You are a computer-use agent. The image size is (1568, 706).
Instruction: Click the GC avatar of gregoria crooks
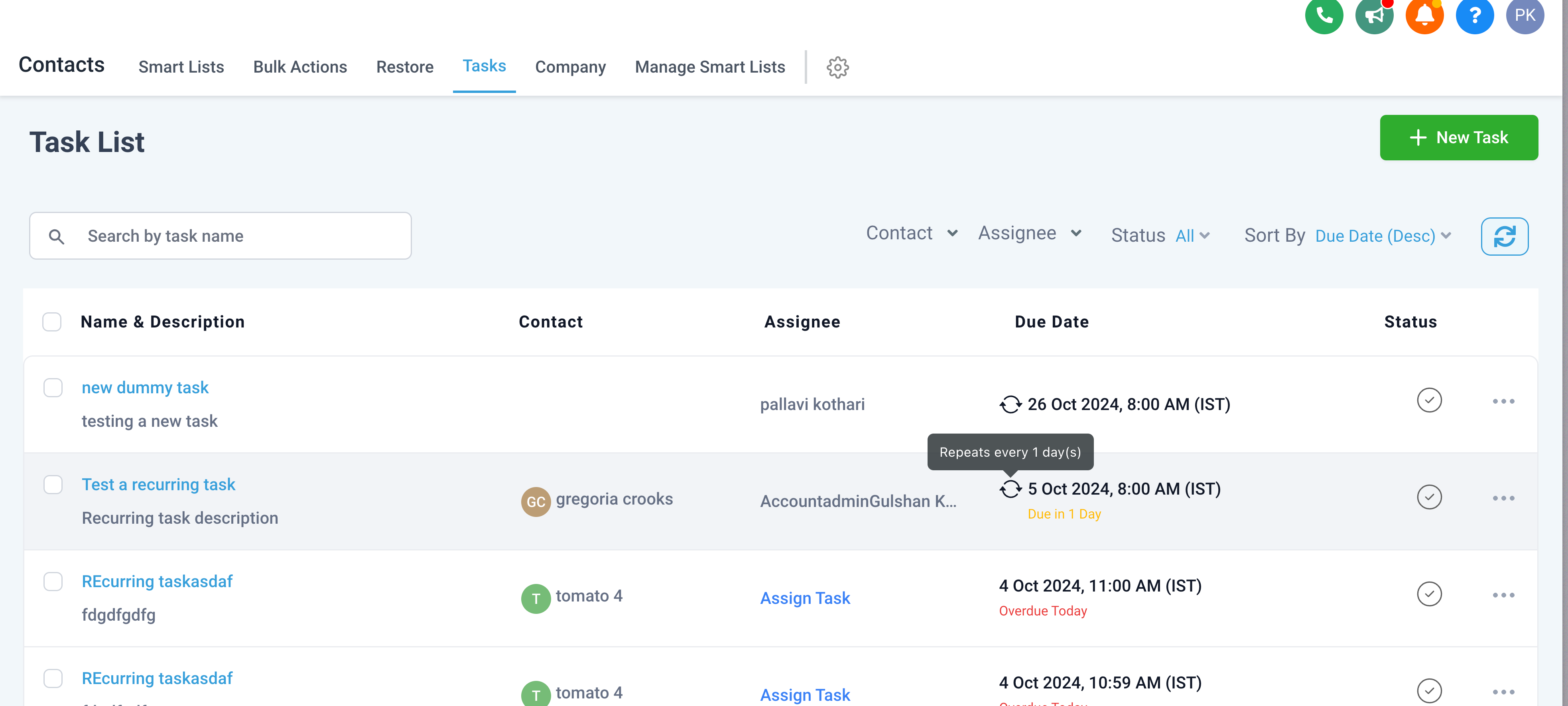click(x=536, y=501)
